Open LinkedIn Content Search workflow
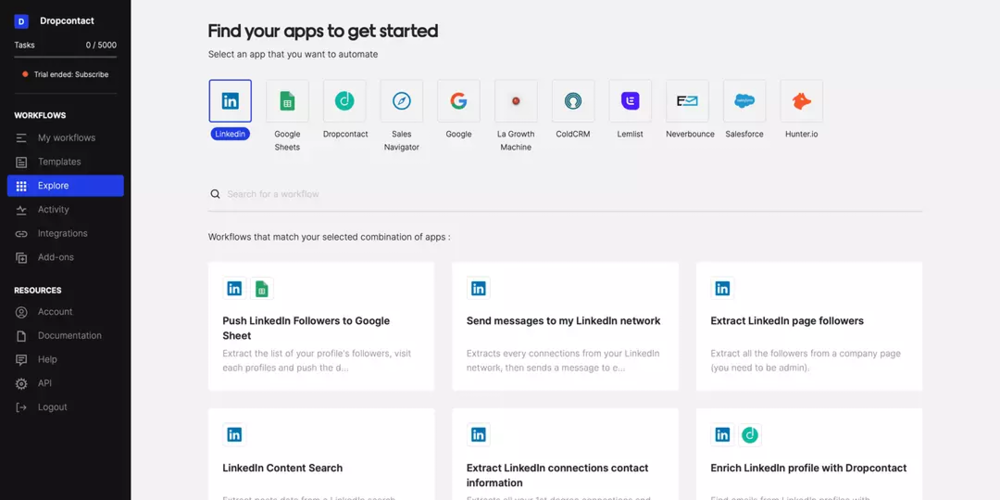Screen dimensions: 1000x500 [321, 454]
